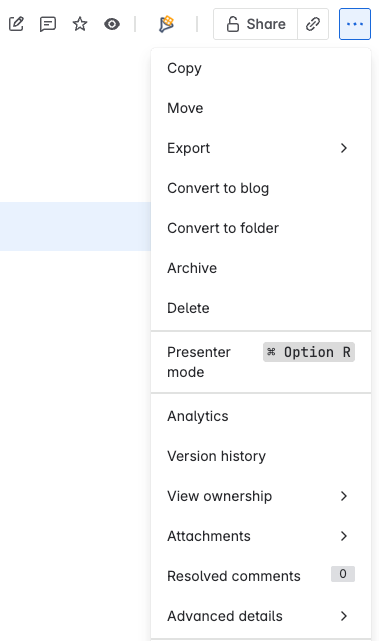The width and height of the screenshot is (379, 641).
Task: Close the more actions ellipsis menu
Action: pyautogui.click(x=355, y=24)
